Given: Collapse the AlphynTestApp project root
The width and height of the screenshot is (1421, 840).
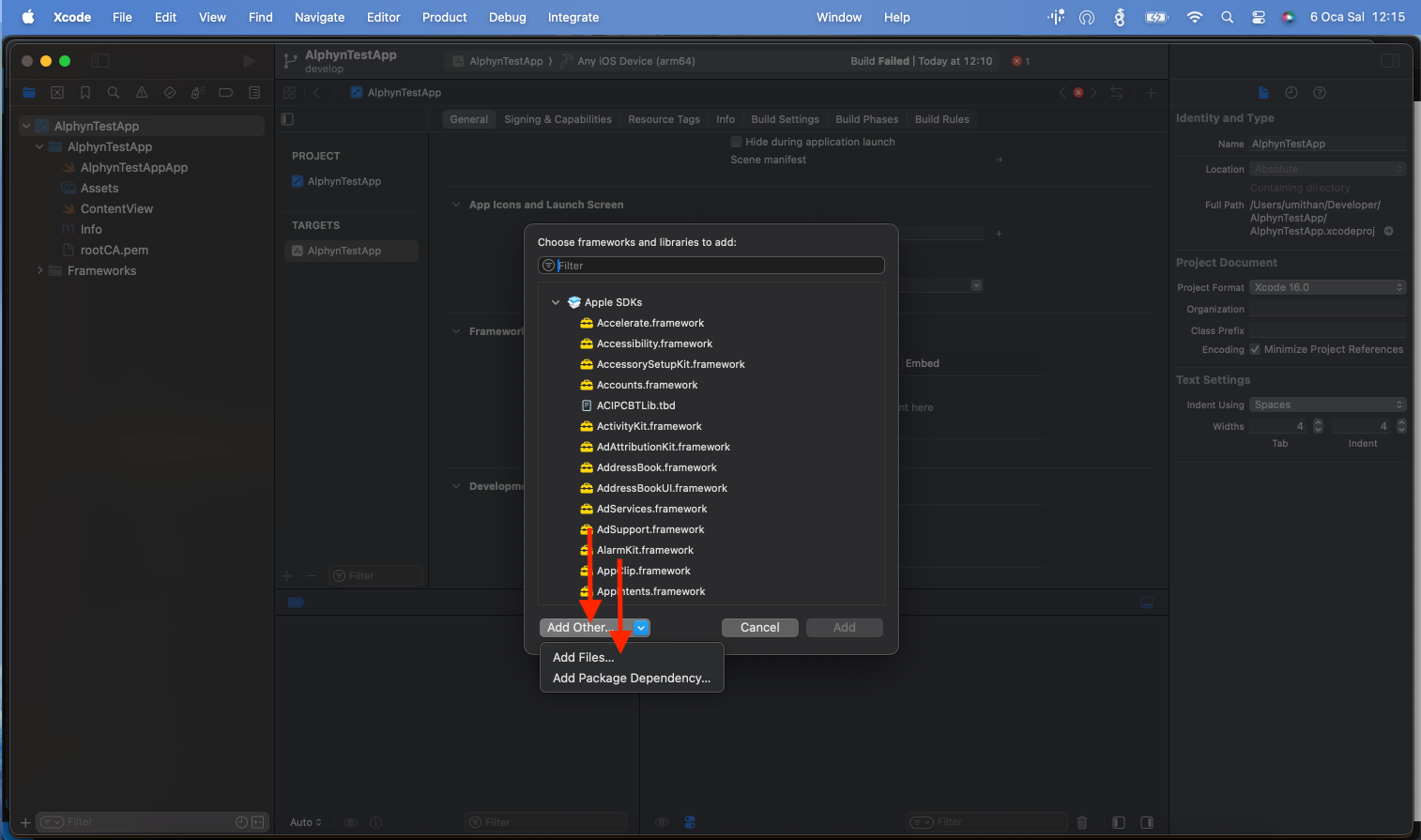Looking at the screenshot, I should pos(26,126).
